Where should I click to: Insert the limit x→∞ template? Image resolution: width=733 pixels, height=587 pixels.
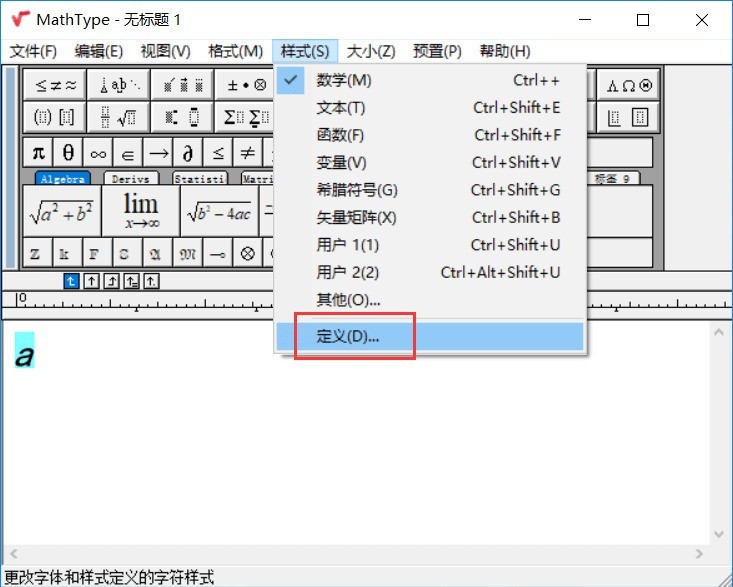141,211
